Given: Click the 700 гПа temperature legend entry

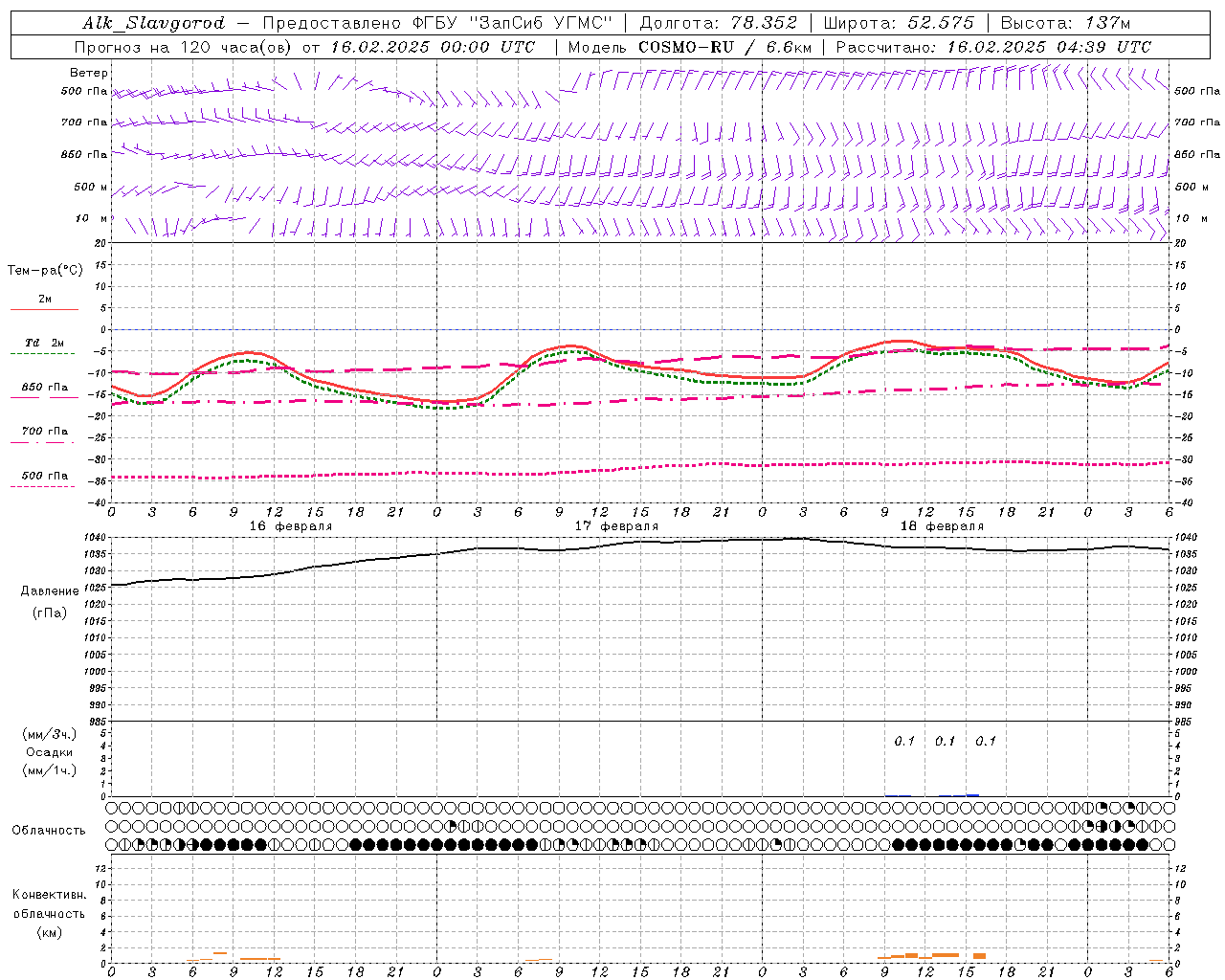Looking at the screenshot, I should pos(44,432).
